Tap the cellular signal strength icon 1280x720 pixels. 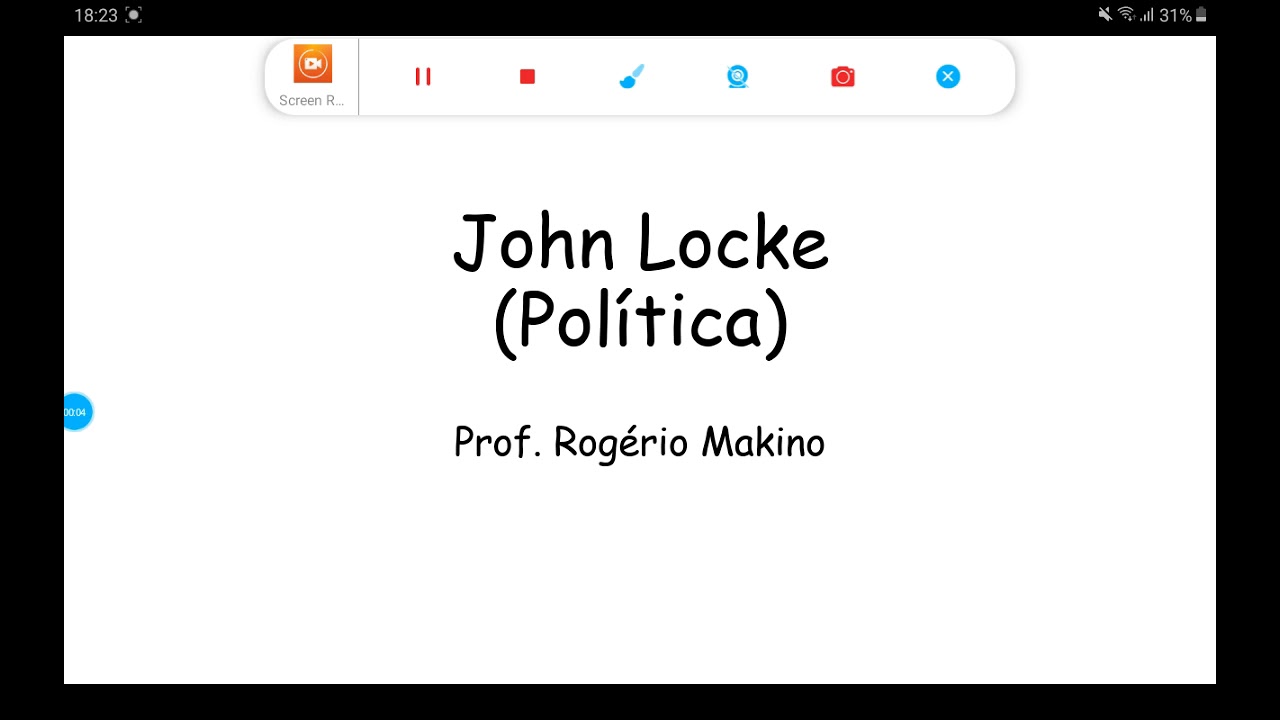[x=1147, y=15]
